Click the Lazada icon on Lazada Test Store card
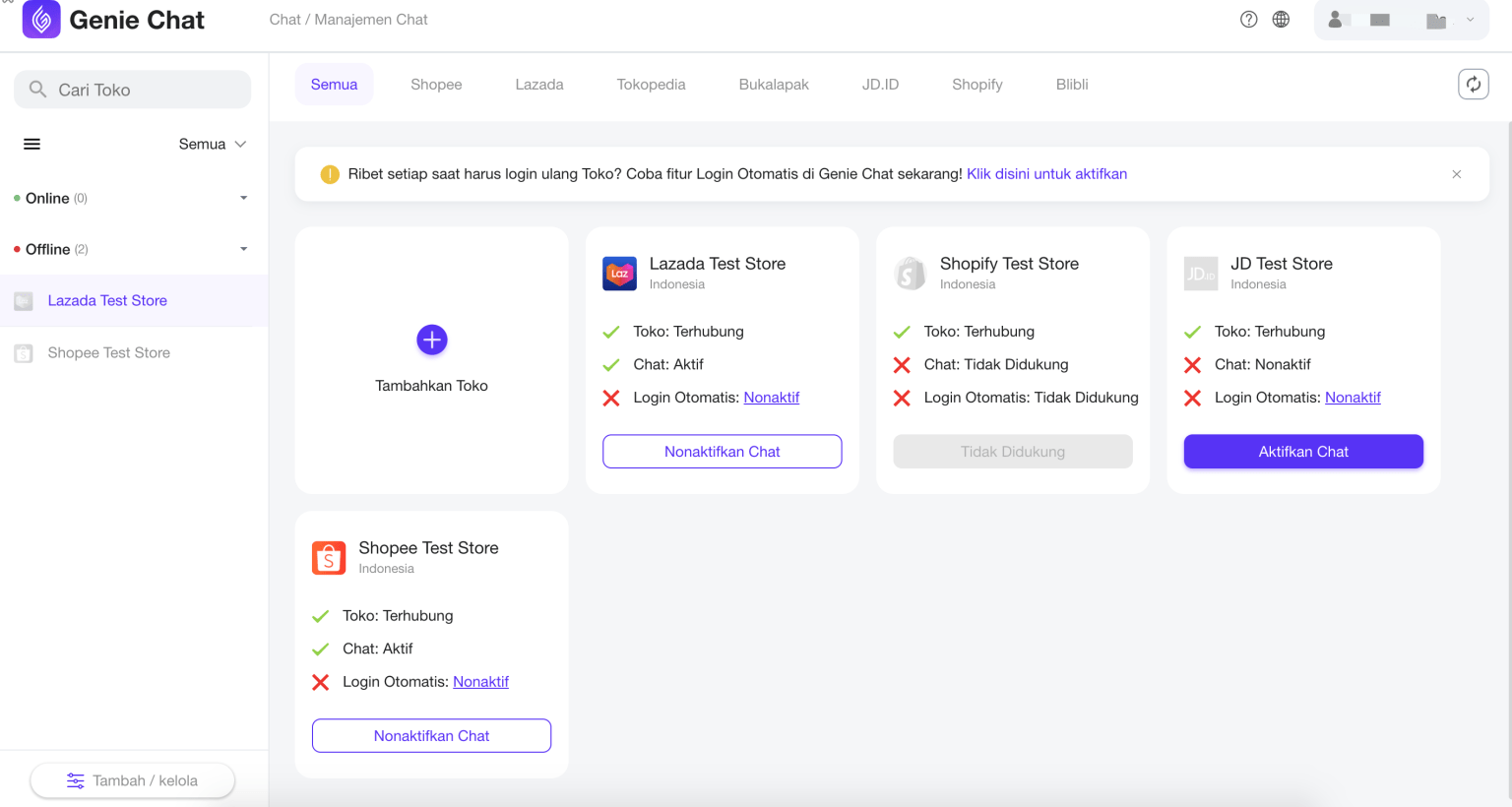 tap(619, 274)
